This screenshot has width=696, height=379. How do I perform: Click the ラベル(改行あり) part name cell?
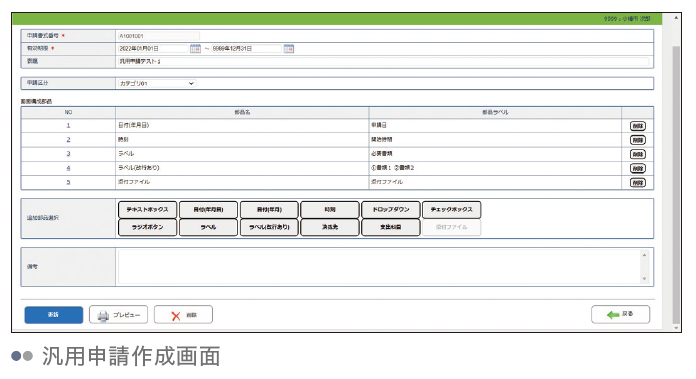pos(242,168)
